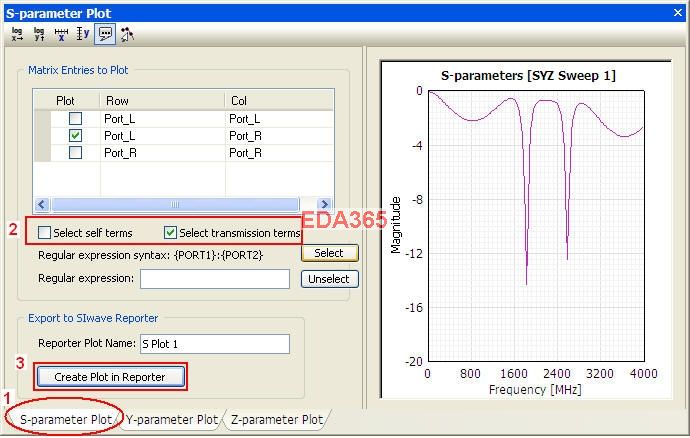Check the Port_R to Port_R plot checkbox
The image size is (690, 438).
point(75,153)
